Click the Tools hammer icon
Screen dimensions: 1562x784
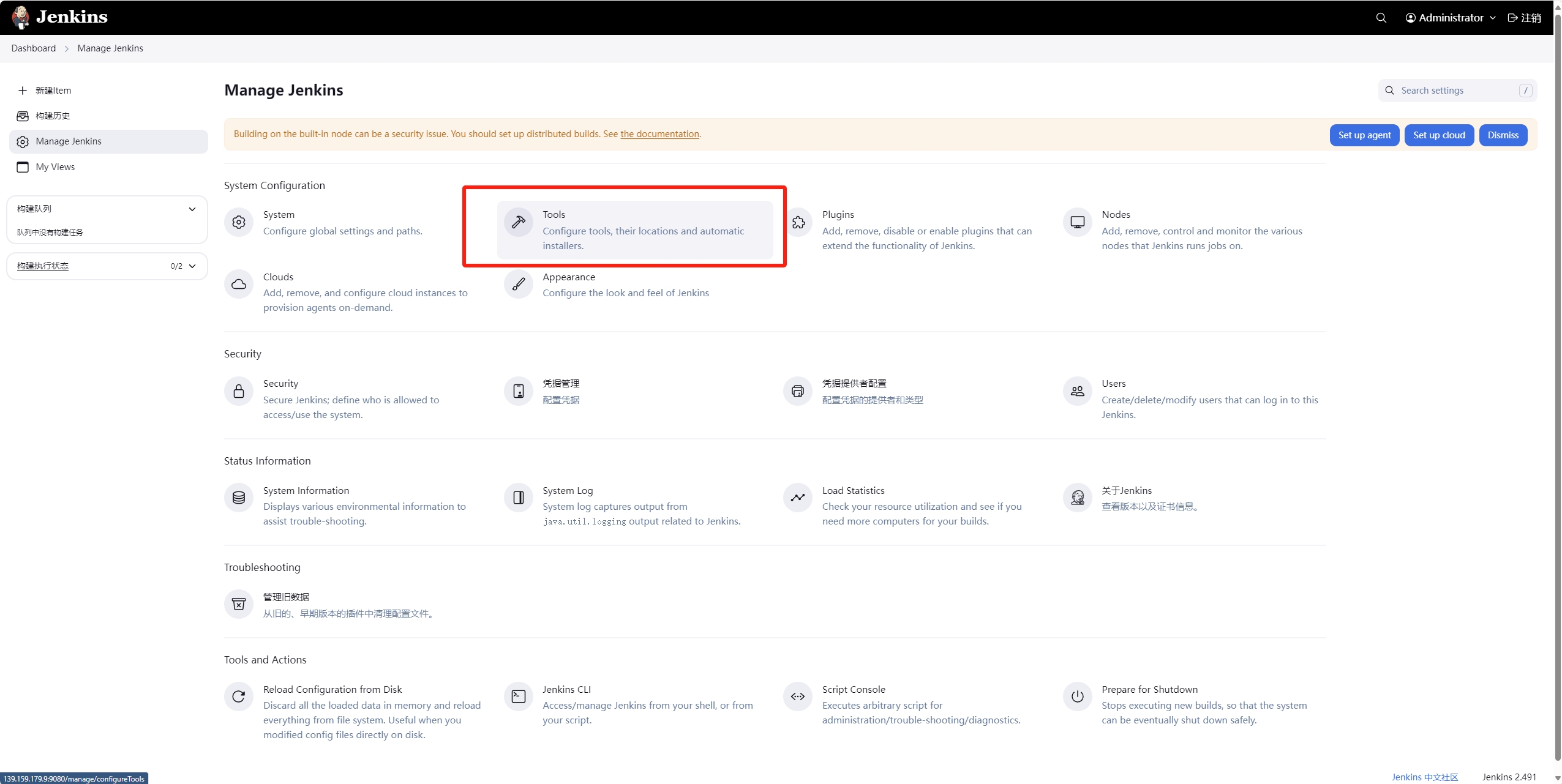[518, 222]
